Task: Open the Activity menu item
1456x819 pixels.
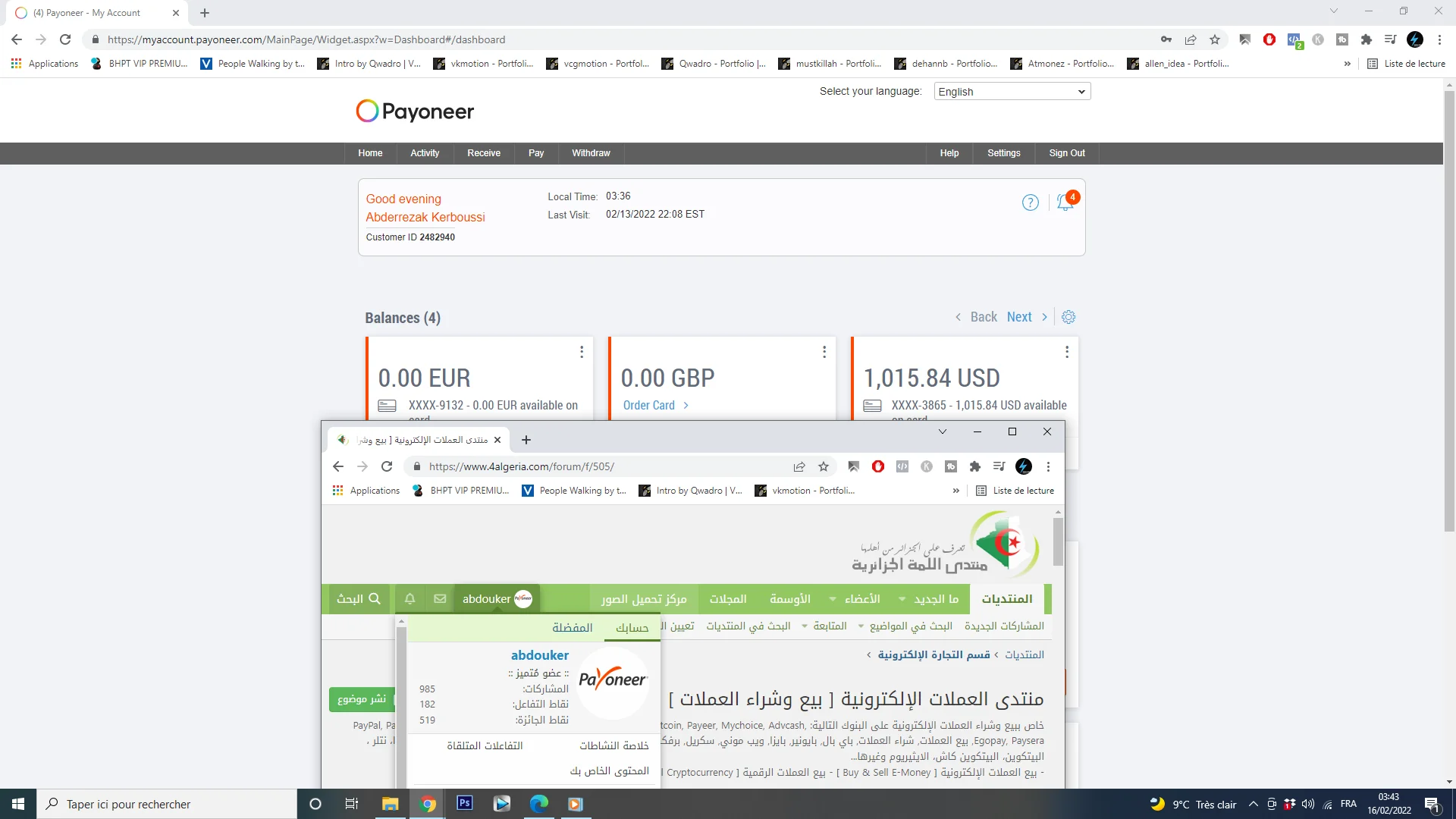Action: pos(425,153)
